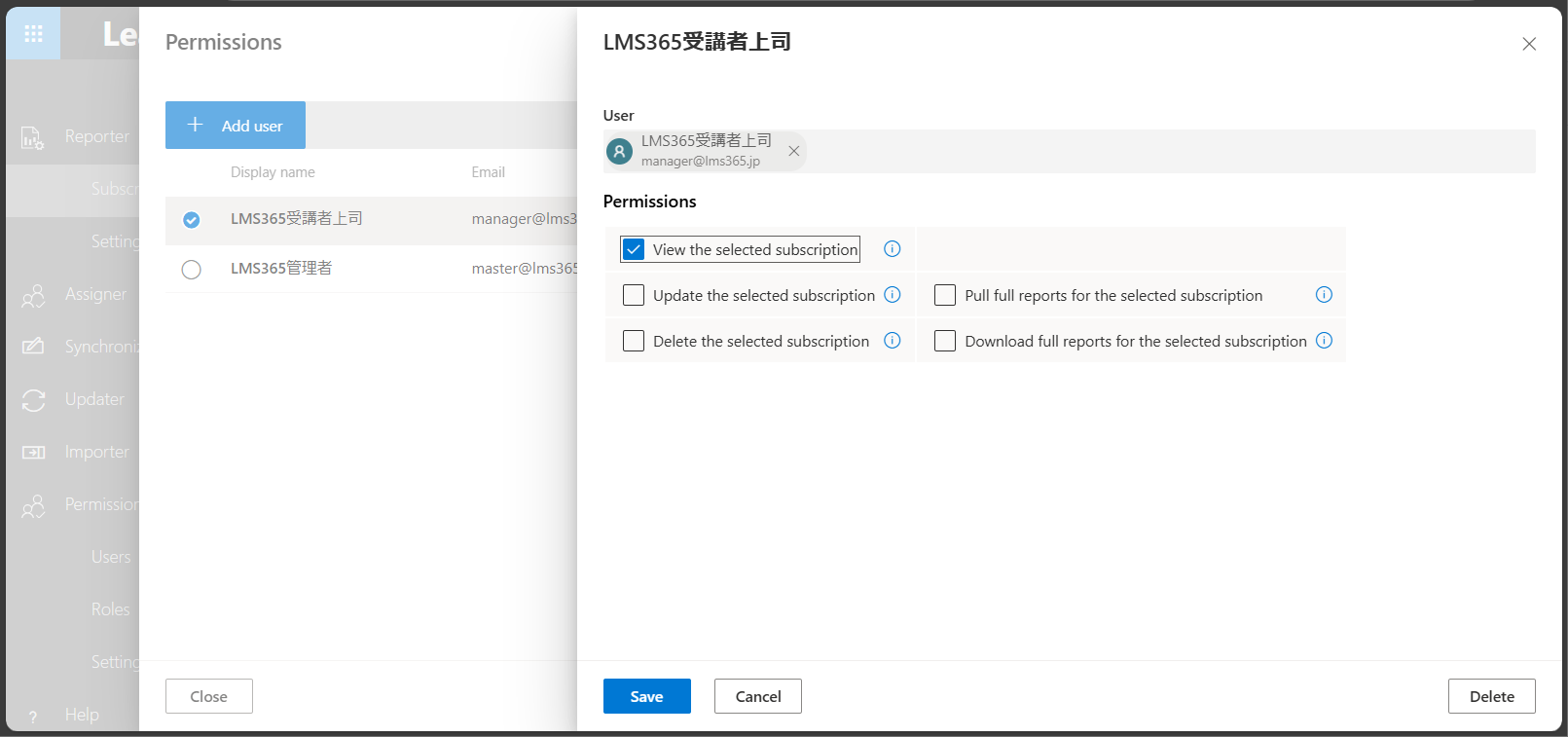Click the Reporter sidebar icon
Viewport: 1568px width, 737px height.
click(33, 137)
